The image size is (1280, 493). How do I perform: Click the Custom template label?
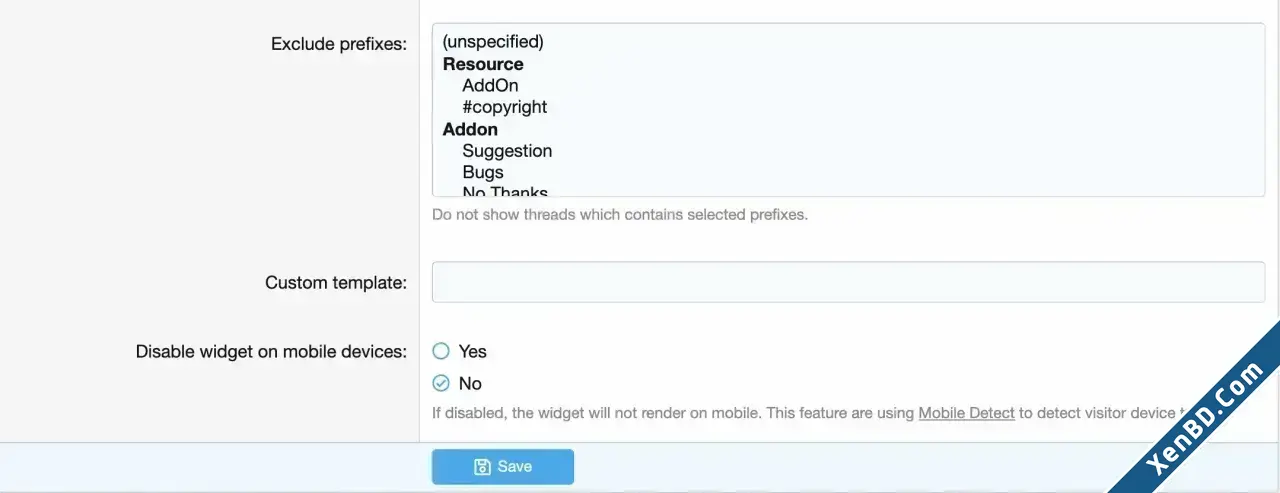(336, 283)
